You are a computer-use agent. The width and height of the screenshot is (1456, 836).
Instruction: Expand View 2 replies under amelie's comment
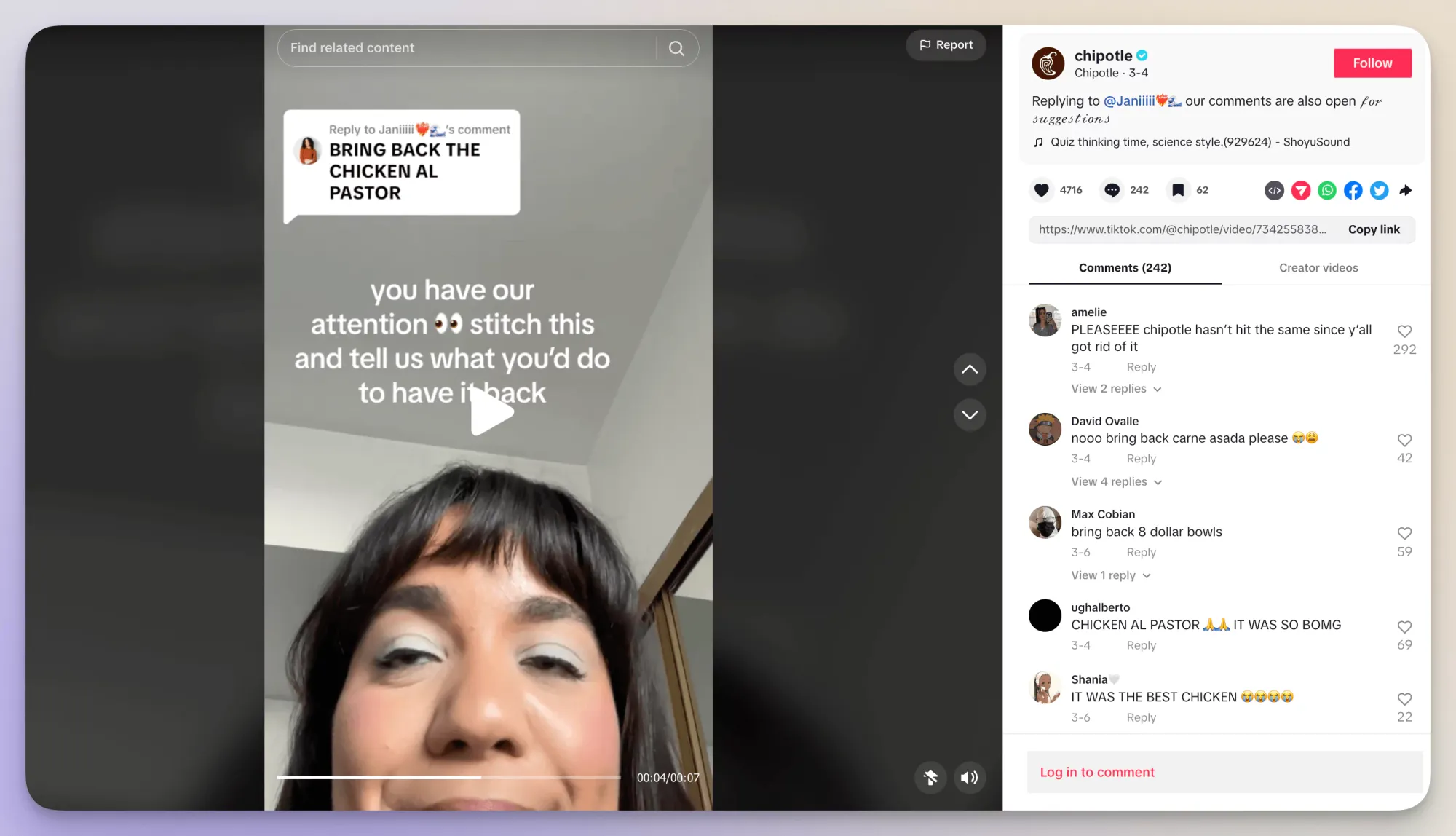coord(1113,388)
